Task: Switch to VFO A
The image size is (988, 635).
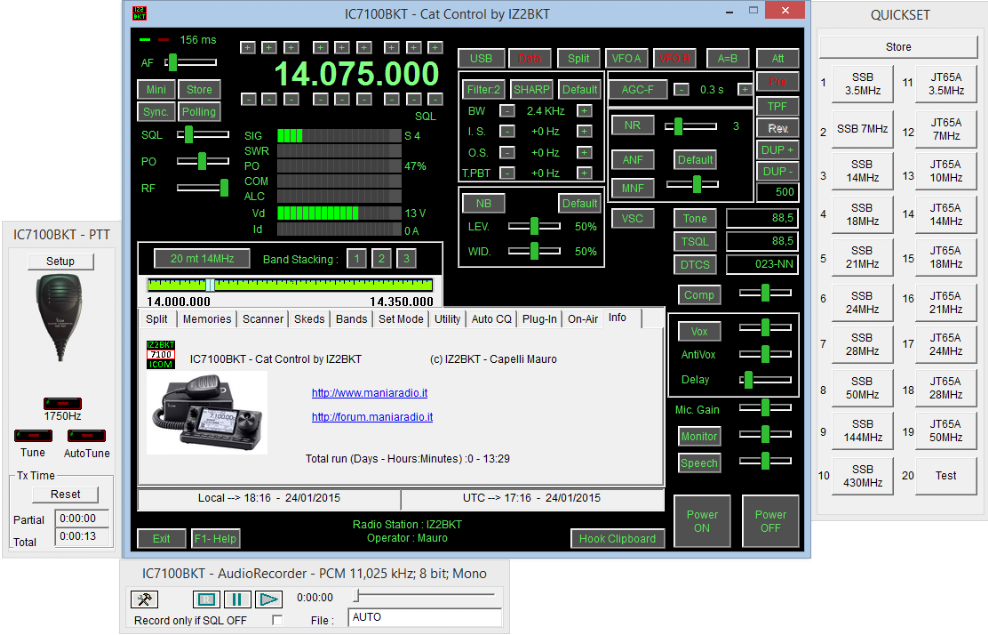Action: point(626,59)
